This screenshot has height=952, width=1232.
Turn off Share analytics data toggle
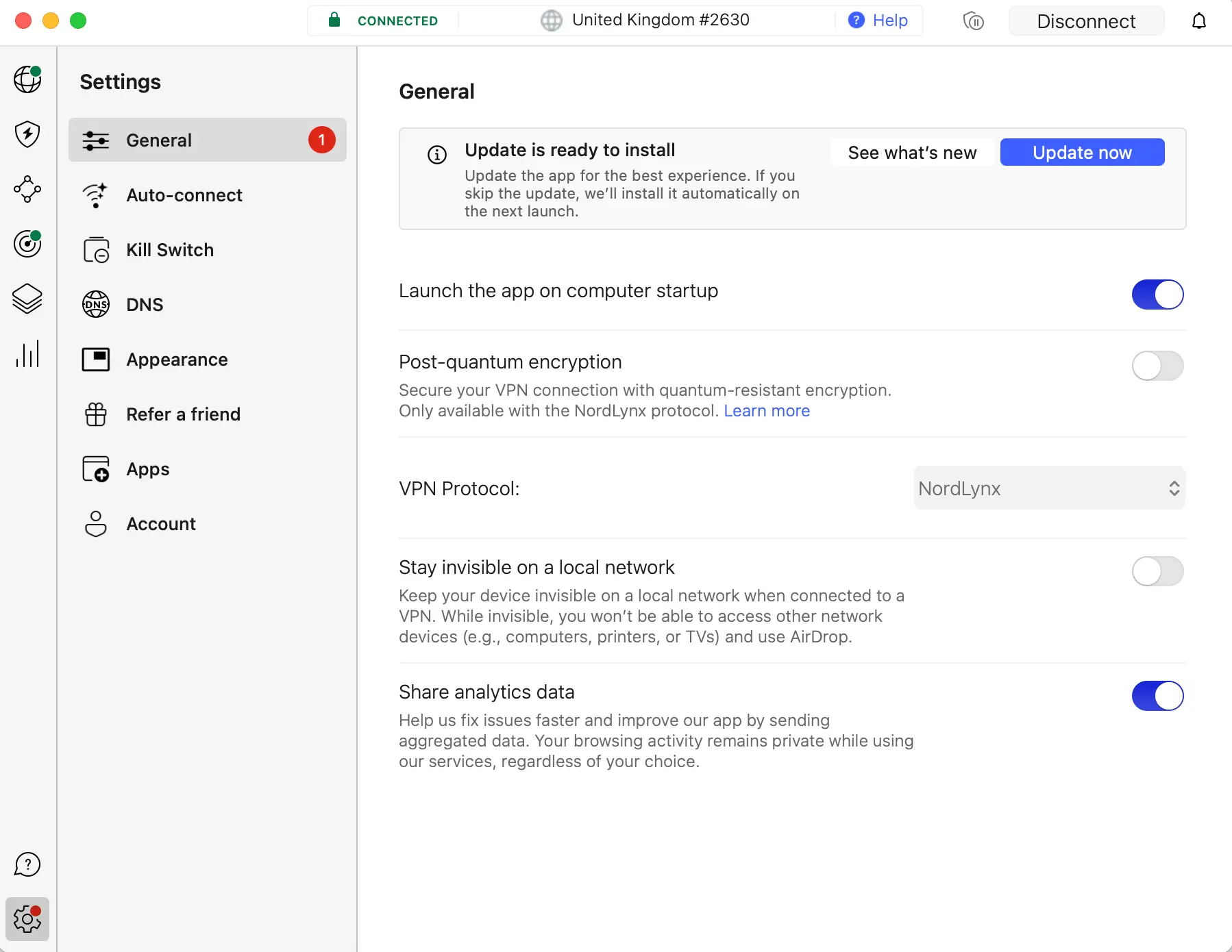pyautogui.click(x=1157, y=696)
